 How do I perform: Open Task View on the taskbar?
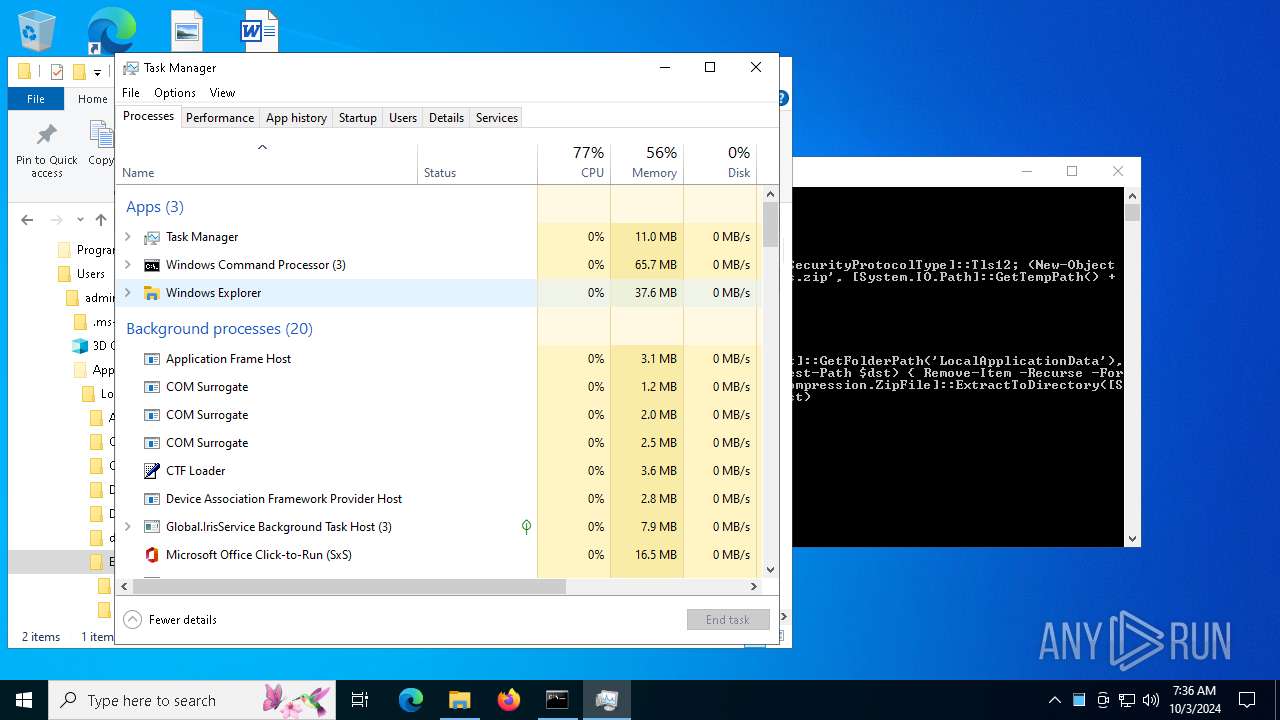coord(360,700)
